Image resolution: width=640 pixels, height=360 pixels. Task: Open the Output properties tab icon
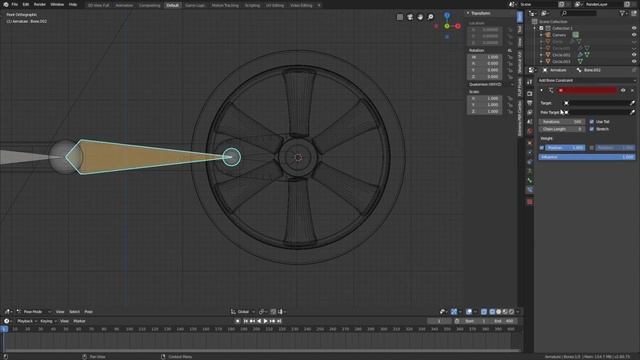529,103
